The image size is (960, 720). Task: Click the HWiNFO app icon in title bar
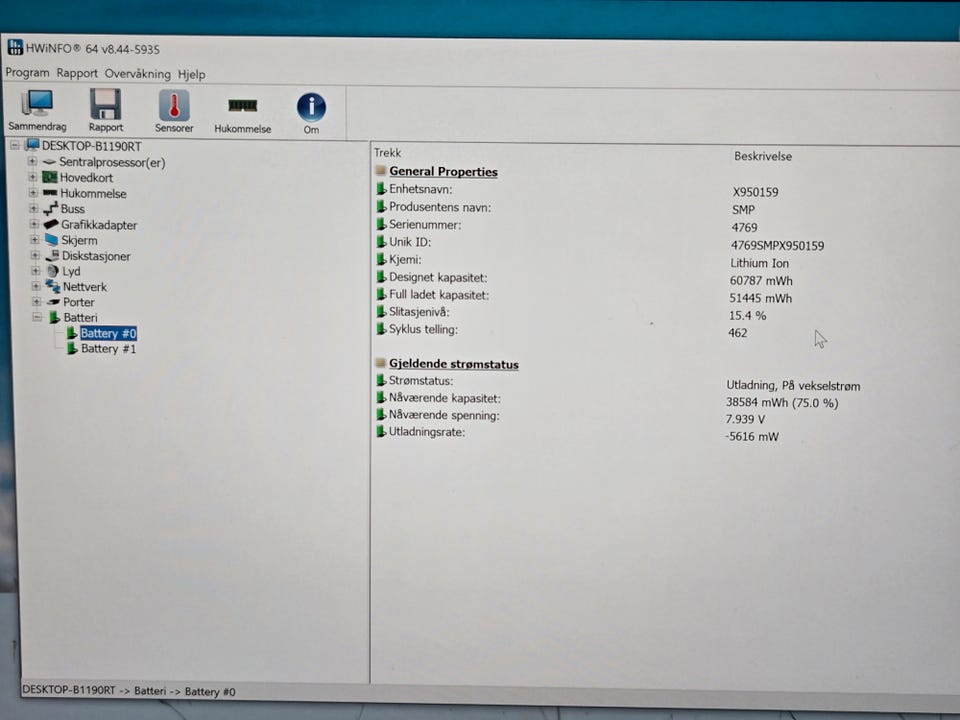pos(15,47)
